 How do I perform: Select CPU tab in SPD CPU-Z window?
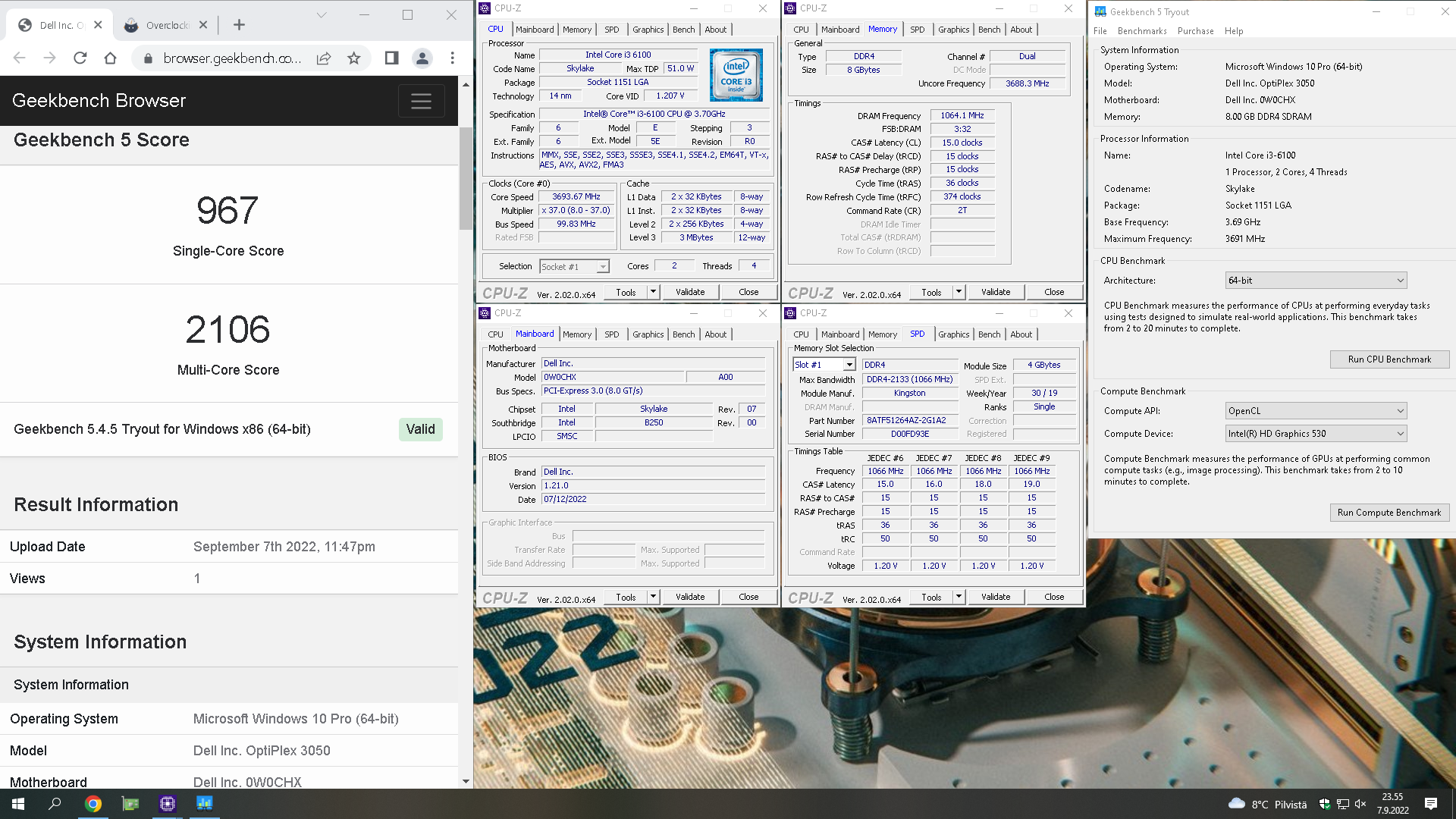point(801,334)
